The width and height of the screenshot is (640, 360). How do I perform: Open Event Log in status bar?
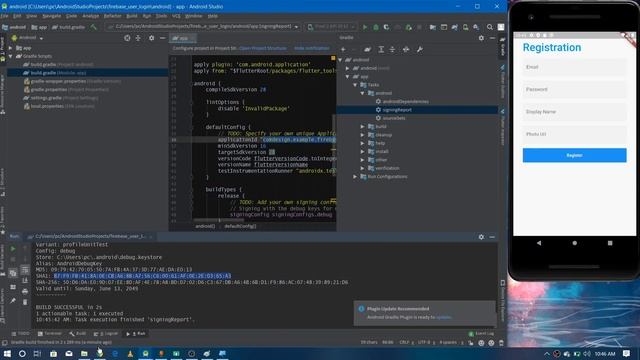pos(481,333)
